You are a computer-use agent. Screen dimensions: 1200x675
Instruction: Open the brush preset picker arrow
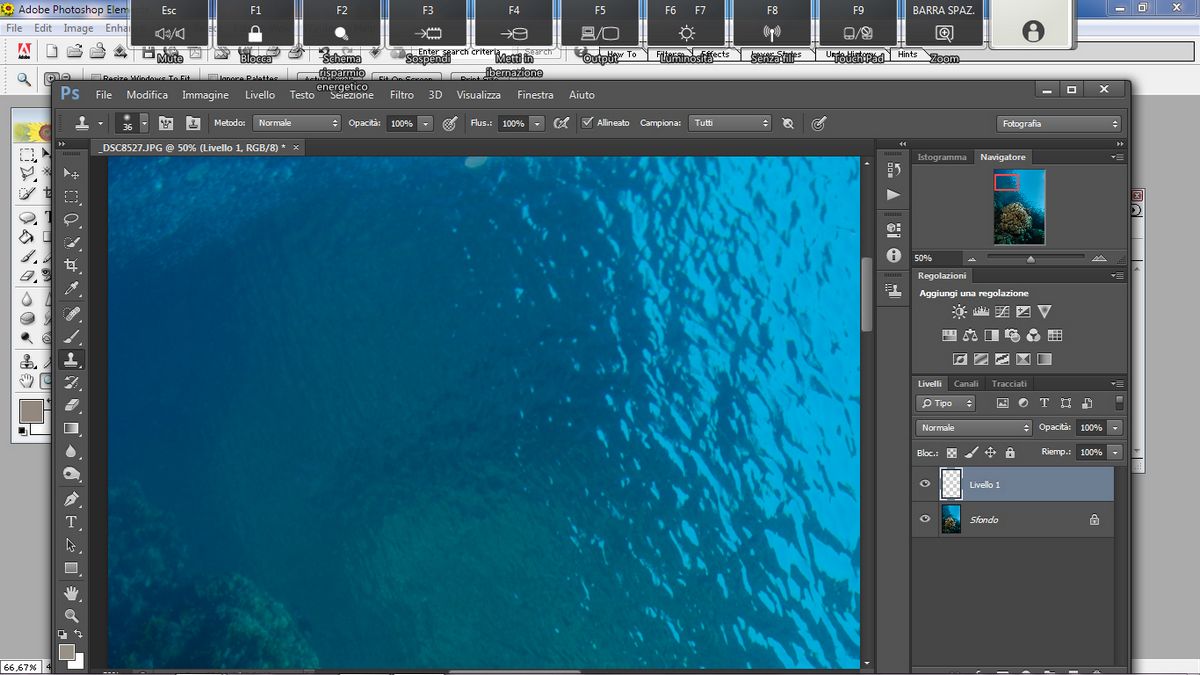[144, 123]
